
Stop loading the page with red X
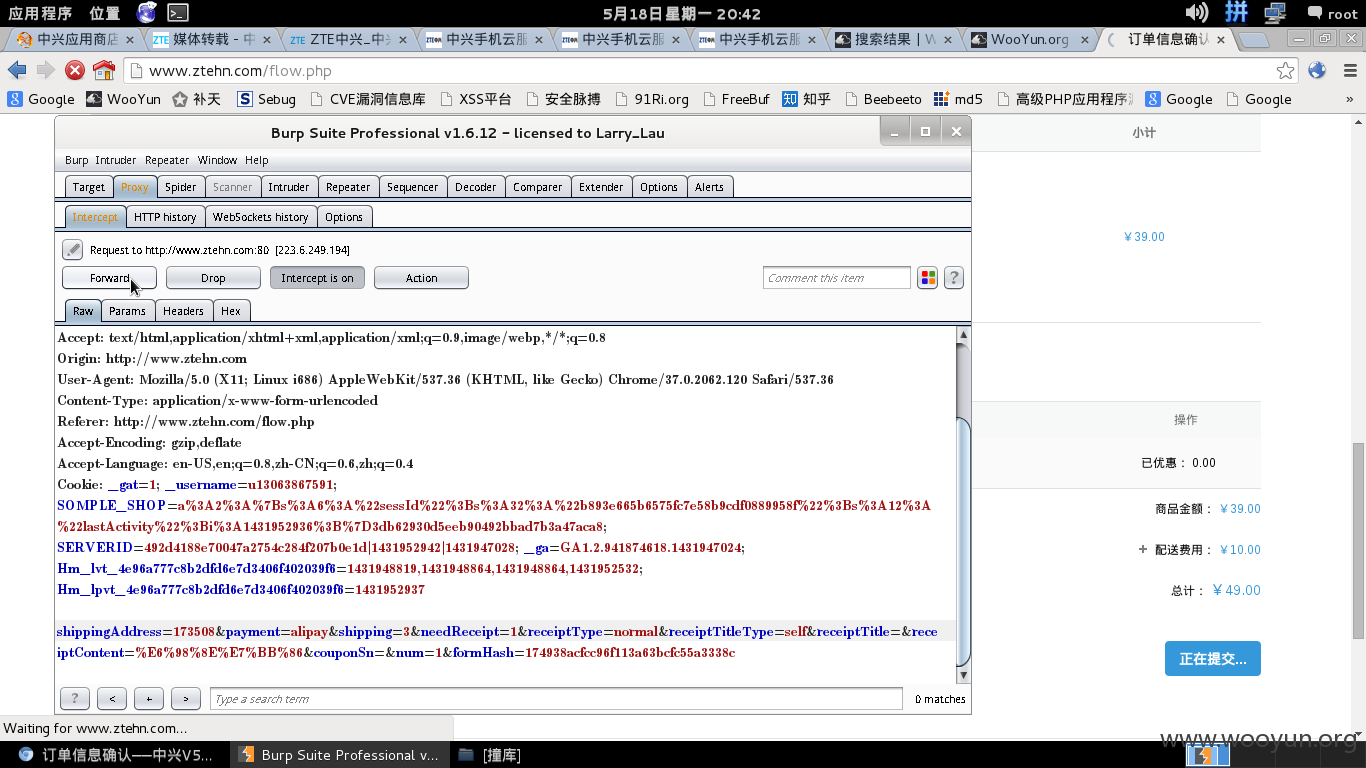(75, 70)
